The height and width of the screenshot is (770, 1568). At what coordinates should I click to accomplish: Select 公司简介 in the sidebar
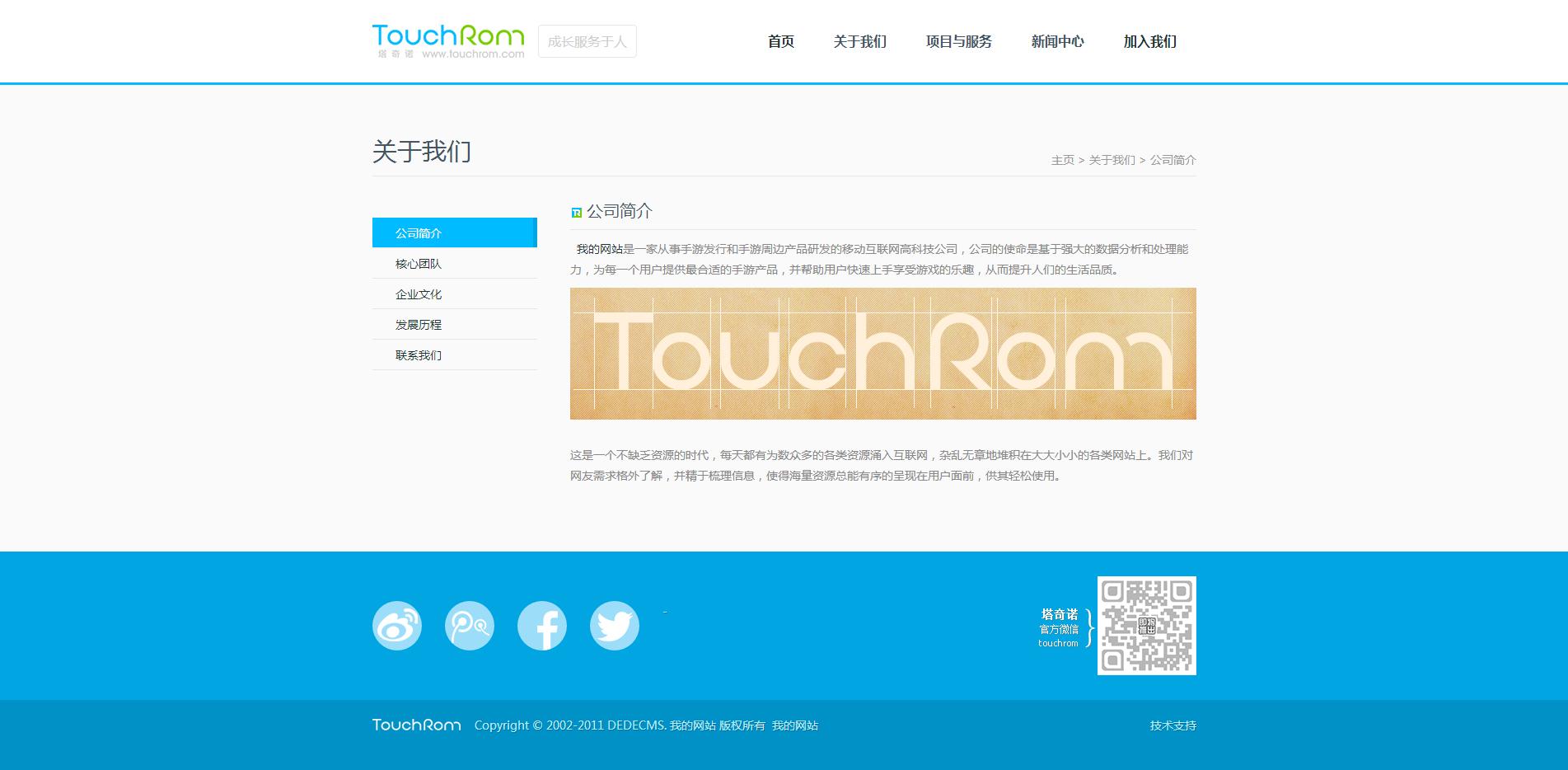click(x=419, y=233)
